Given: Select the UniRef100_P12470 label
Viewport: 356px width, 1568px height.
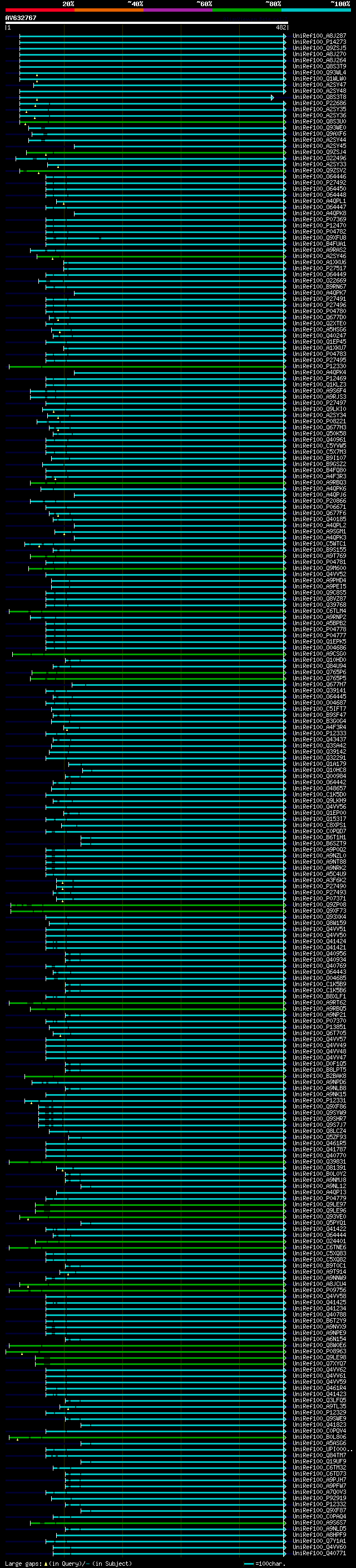Looking at the screenshot, I should tap(319, 226).
